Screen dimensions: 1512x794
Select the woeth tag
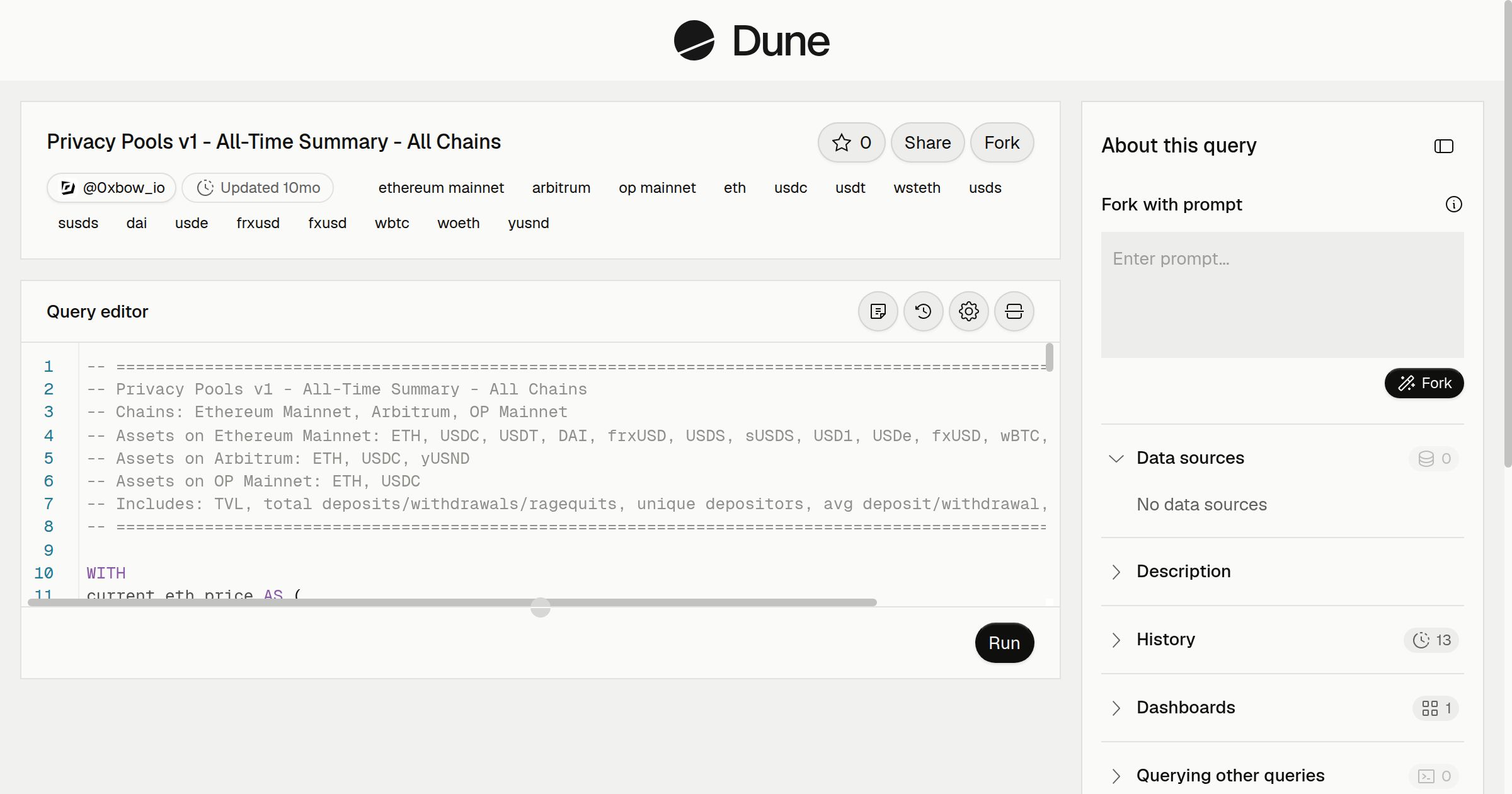pyautogui.click(x=459, y=223)
